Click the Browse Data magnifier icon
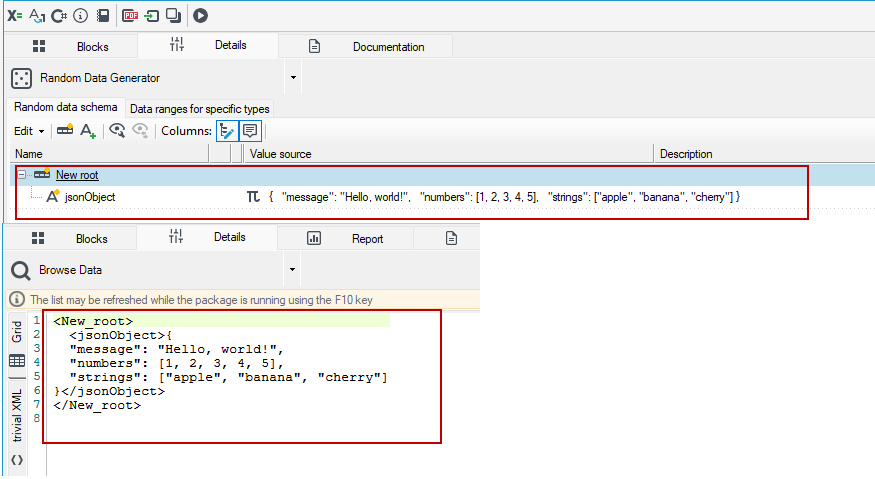 21,270
